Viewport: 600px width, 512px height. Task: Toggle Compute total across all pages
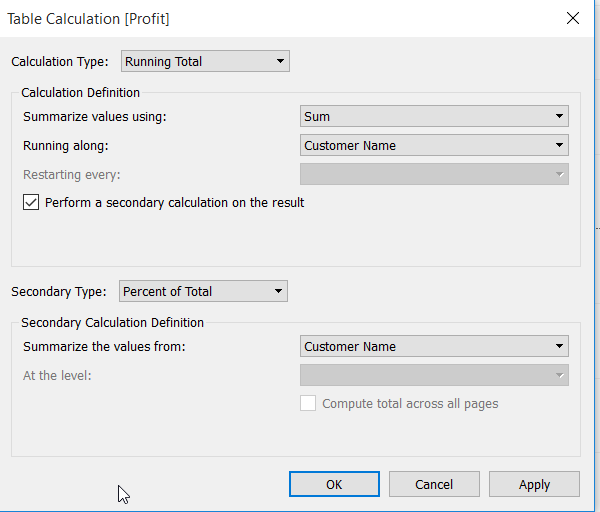tap(308, 403)
